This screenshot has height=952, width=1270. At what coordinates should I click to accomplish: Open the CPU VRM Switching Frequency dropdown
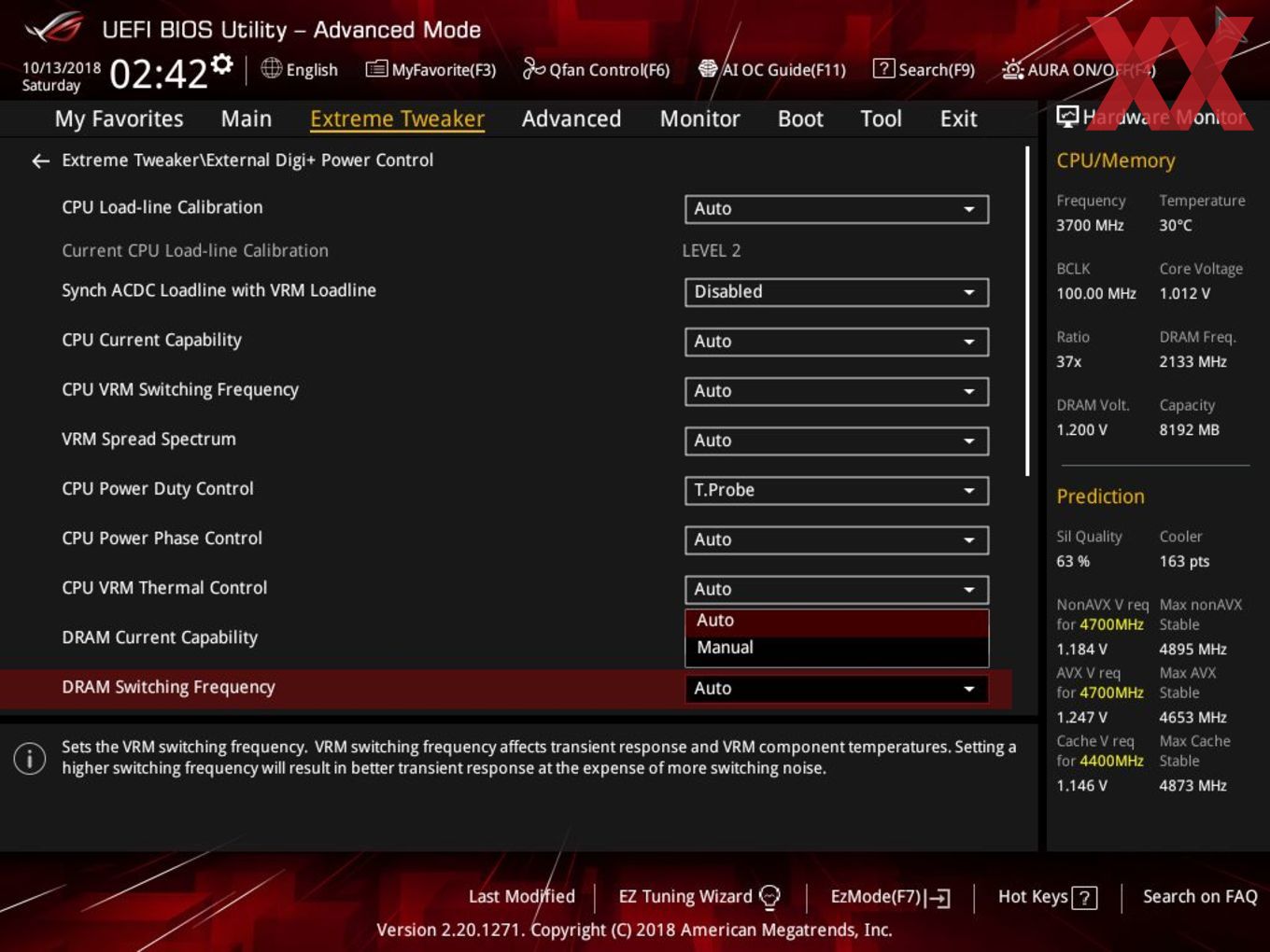pos(837,391)
